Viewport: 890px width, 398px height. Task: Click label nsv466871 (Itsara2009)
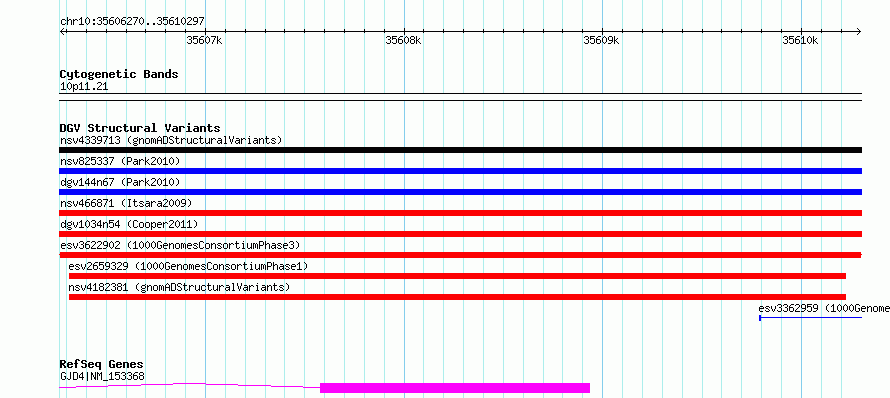pos(126,203)
